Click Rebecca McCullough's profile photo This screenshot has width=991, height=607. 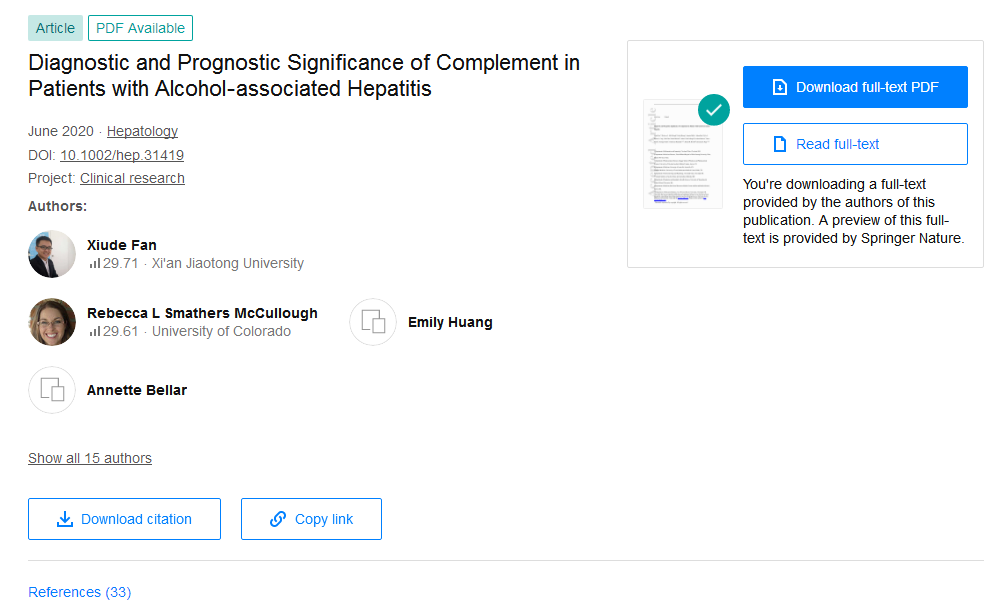coord(52,322)
